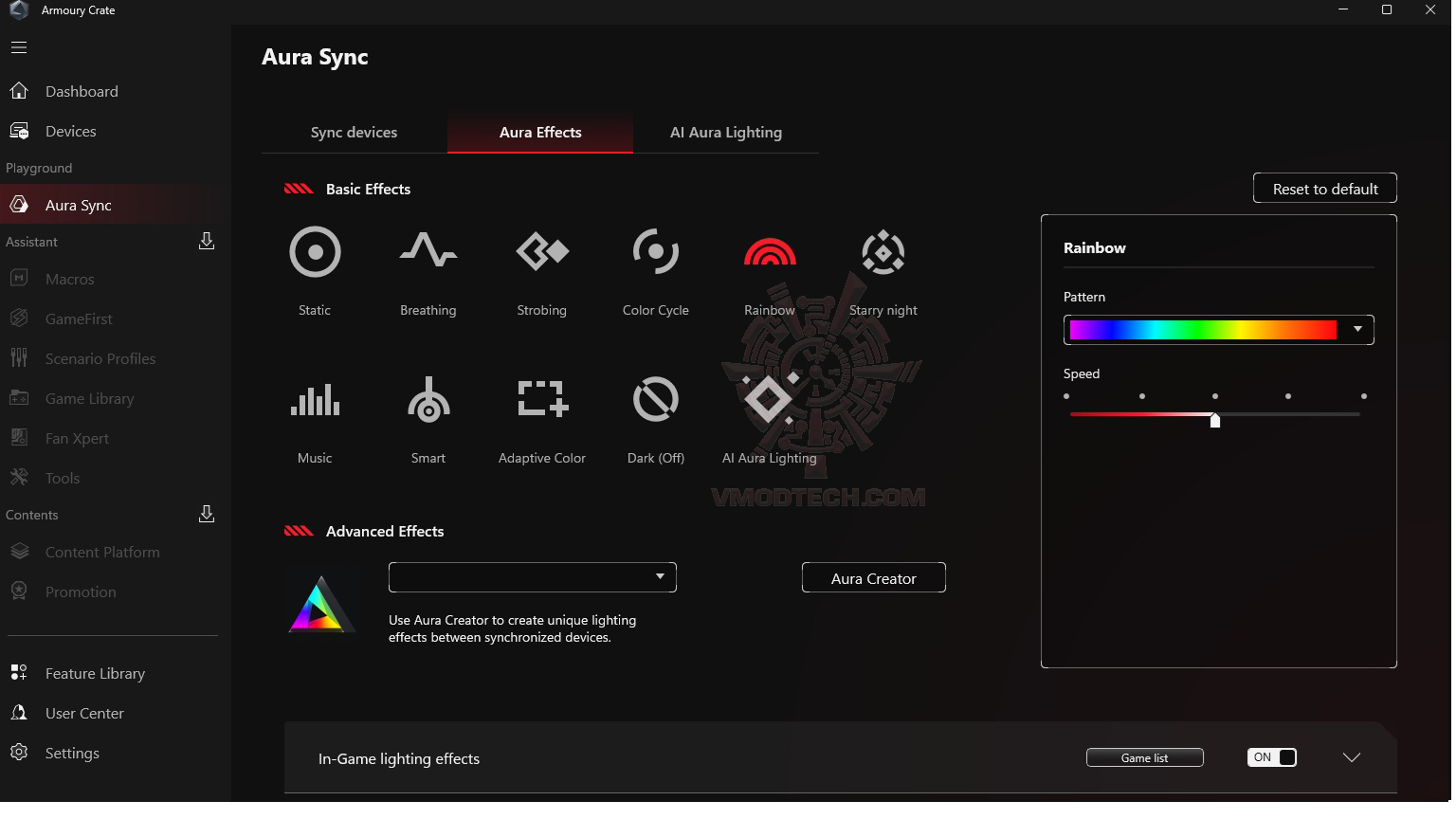This screenshot has height=819, width=1456.
Task: Click the Scenario Profiles sliders icon
Action: coord(19,358)
